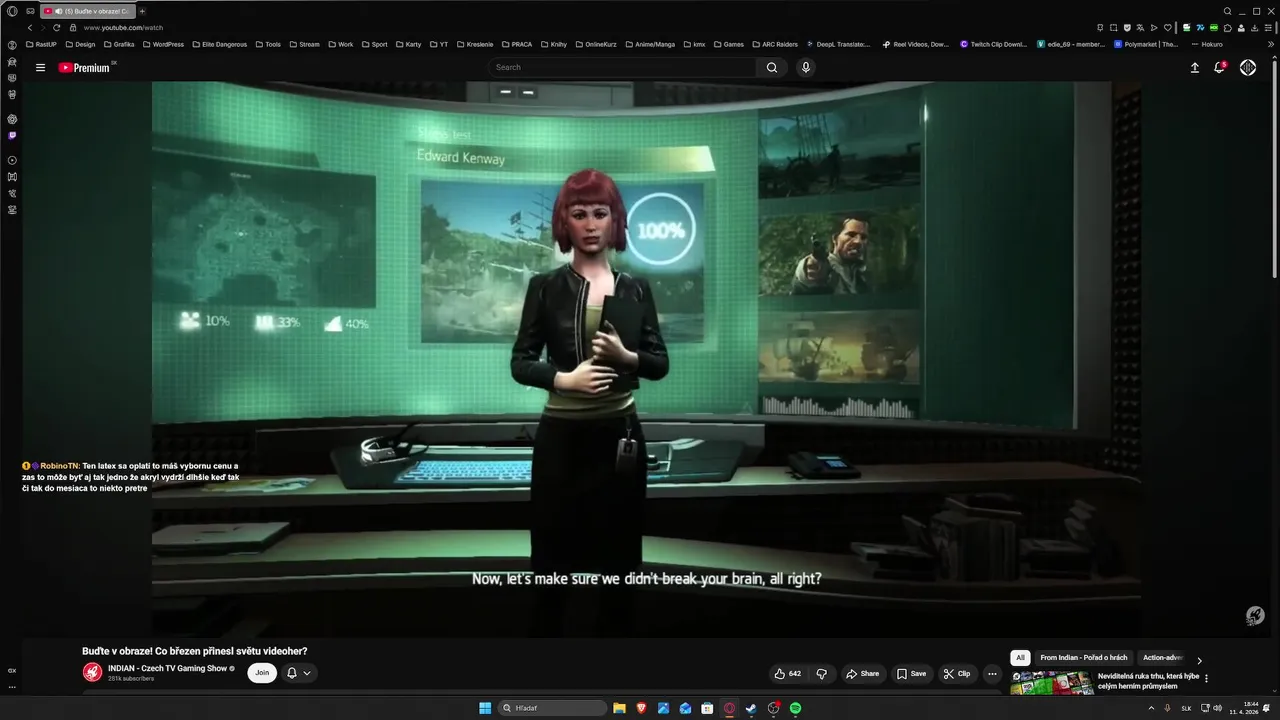Switch SLK keyboard language indicator
The width and height of the screenshot is (1280, 720).
[x=1186, y=708]
